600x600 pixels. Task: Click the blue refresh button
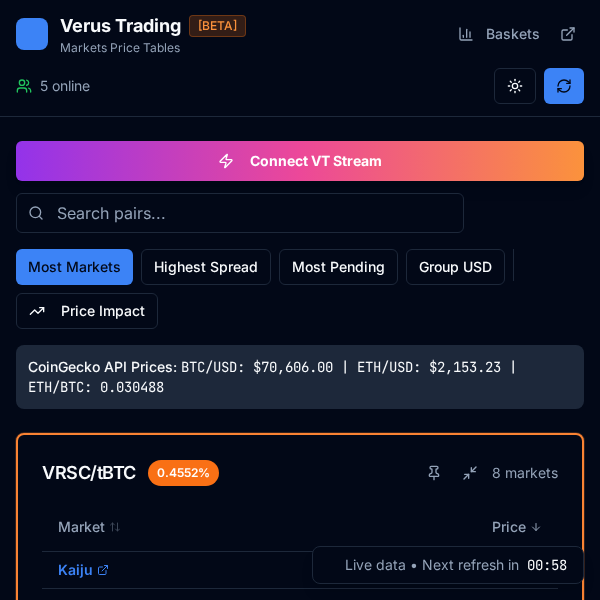tap(564, 86)
